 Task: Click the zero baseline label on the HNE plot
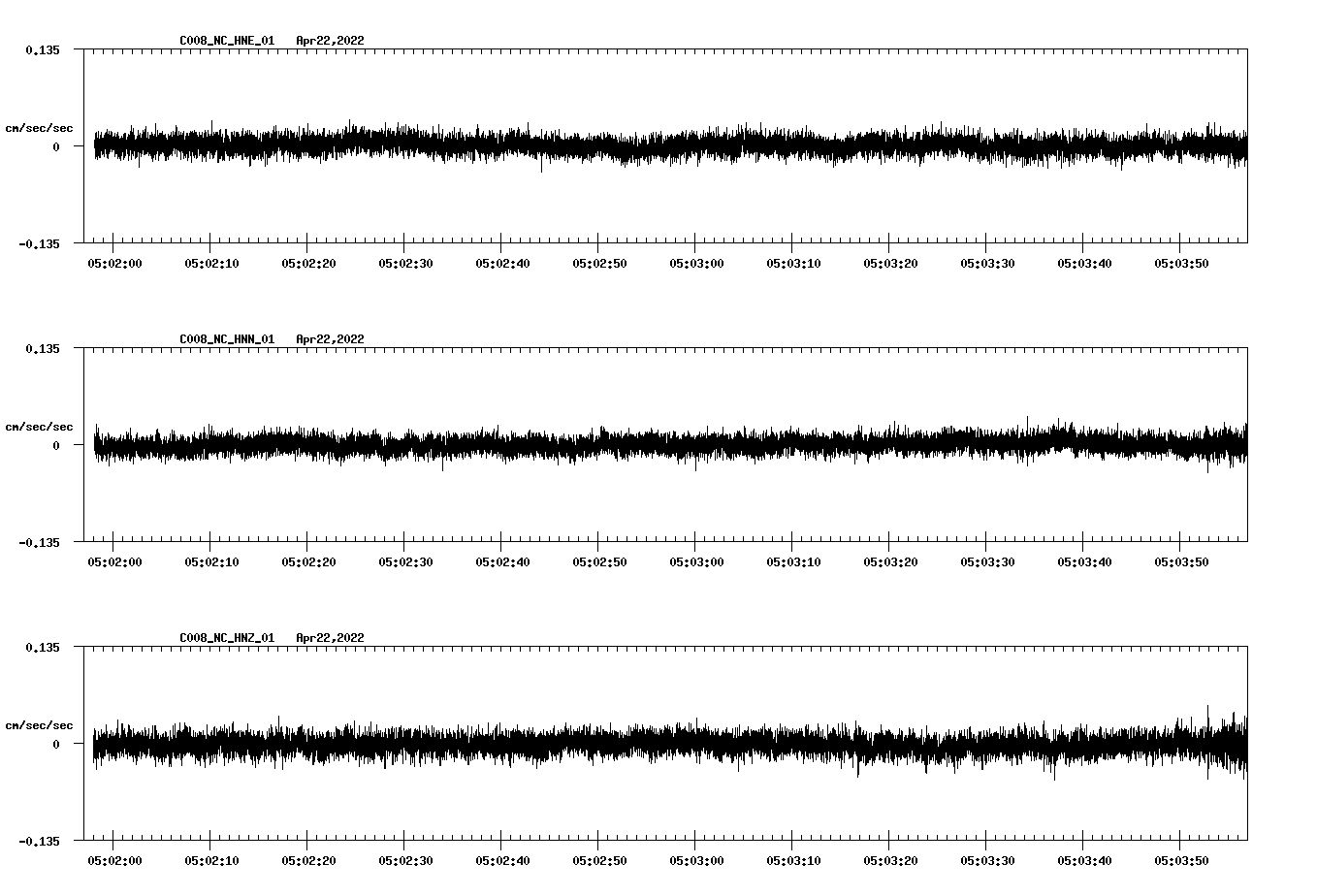pos(56,146)
